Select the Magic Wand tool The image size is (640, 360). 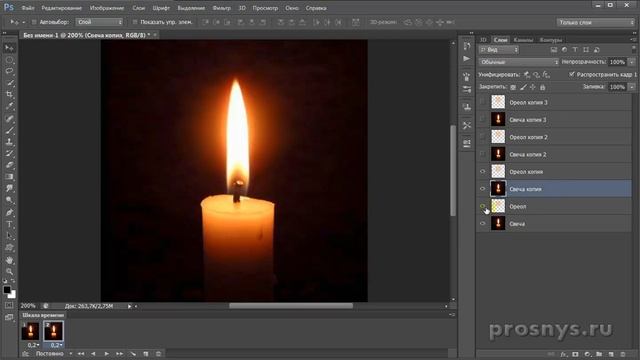(9, 83)
